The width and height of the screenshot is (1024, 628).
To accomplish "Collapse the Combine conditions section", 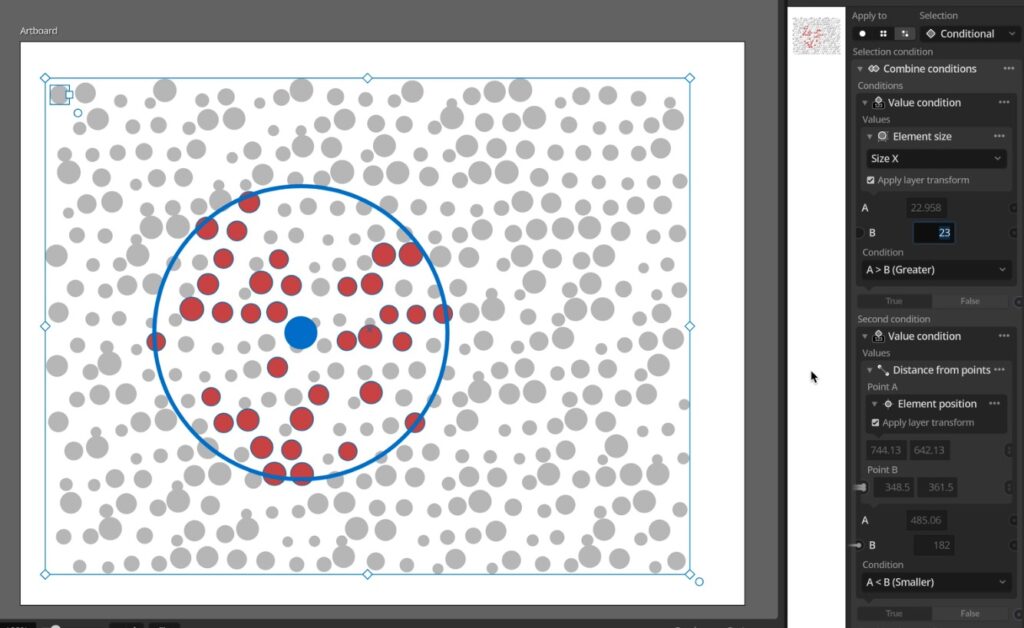I will click(x=860, y=69).
